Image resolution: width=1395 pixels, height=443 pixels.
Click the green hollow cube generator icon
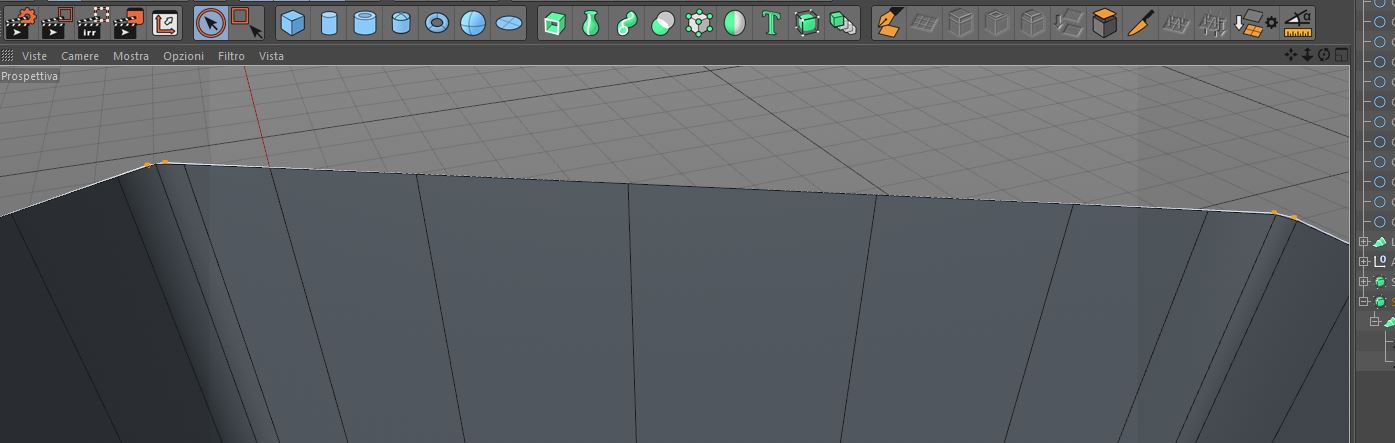tap(554, 22)
